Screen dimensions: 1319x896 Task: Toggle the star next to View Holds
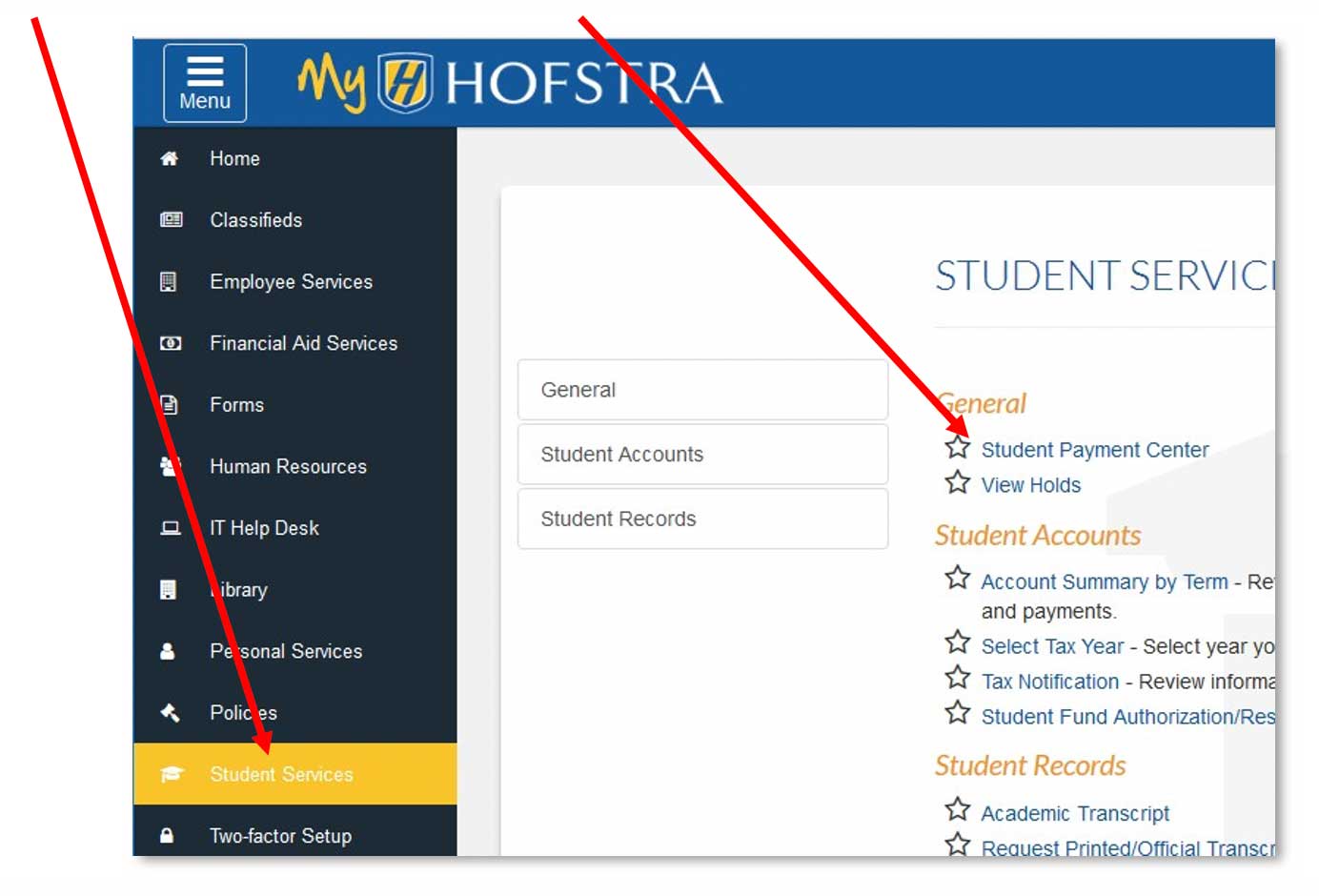pos(957,483)
